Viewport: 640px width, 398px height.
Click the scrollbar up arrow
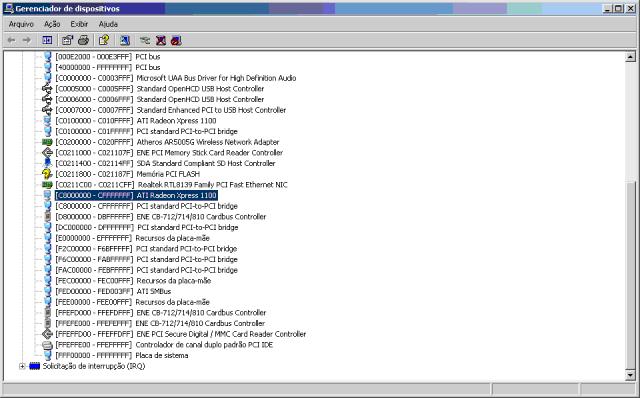(x=631, y=57)
